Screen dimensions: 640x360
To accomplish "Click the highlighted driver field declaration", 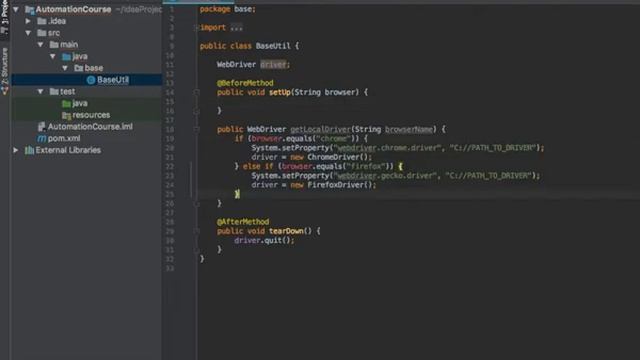I will pos(273,64).
